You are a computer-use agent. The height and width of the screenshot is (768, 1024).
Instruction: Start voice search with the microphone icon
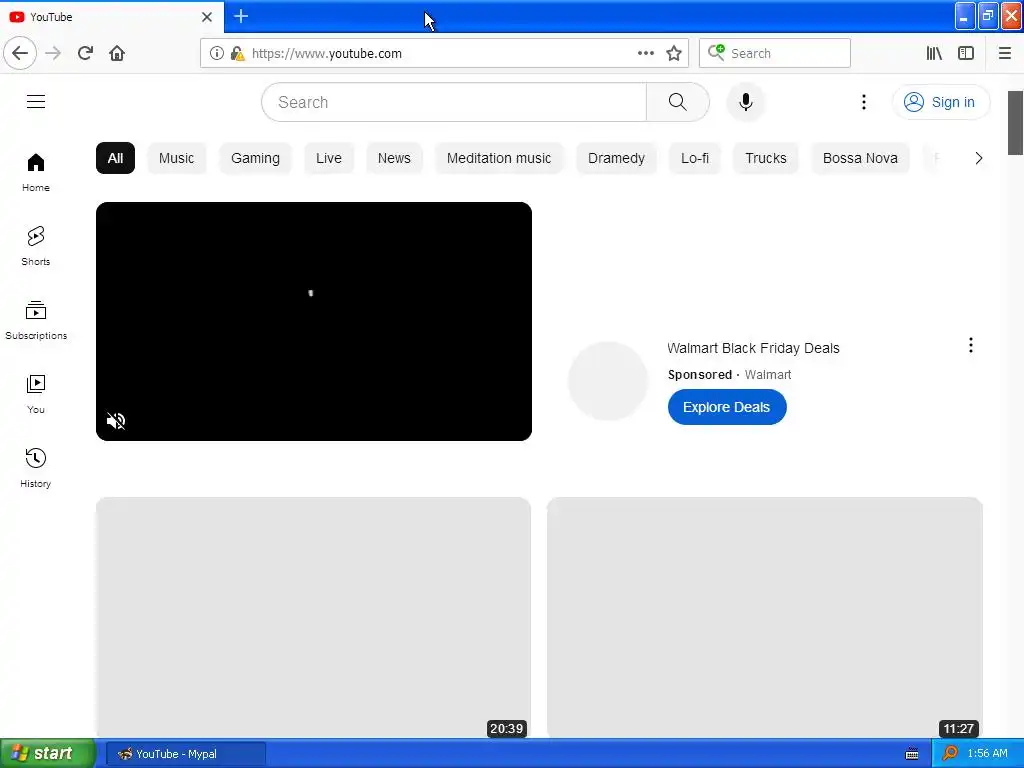[746, 102]
